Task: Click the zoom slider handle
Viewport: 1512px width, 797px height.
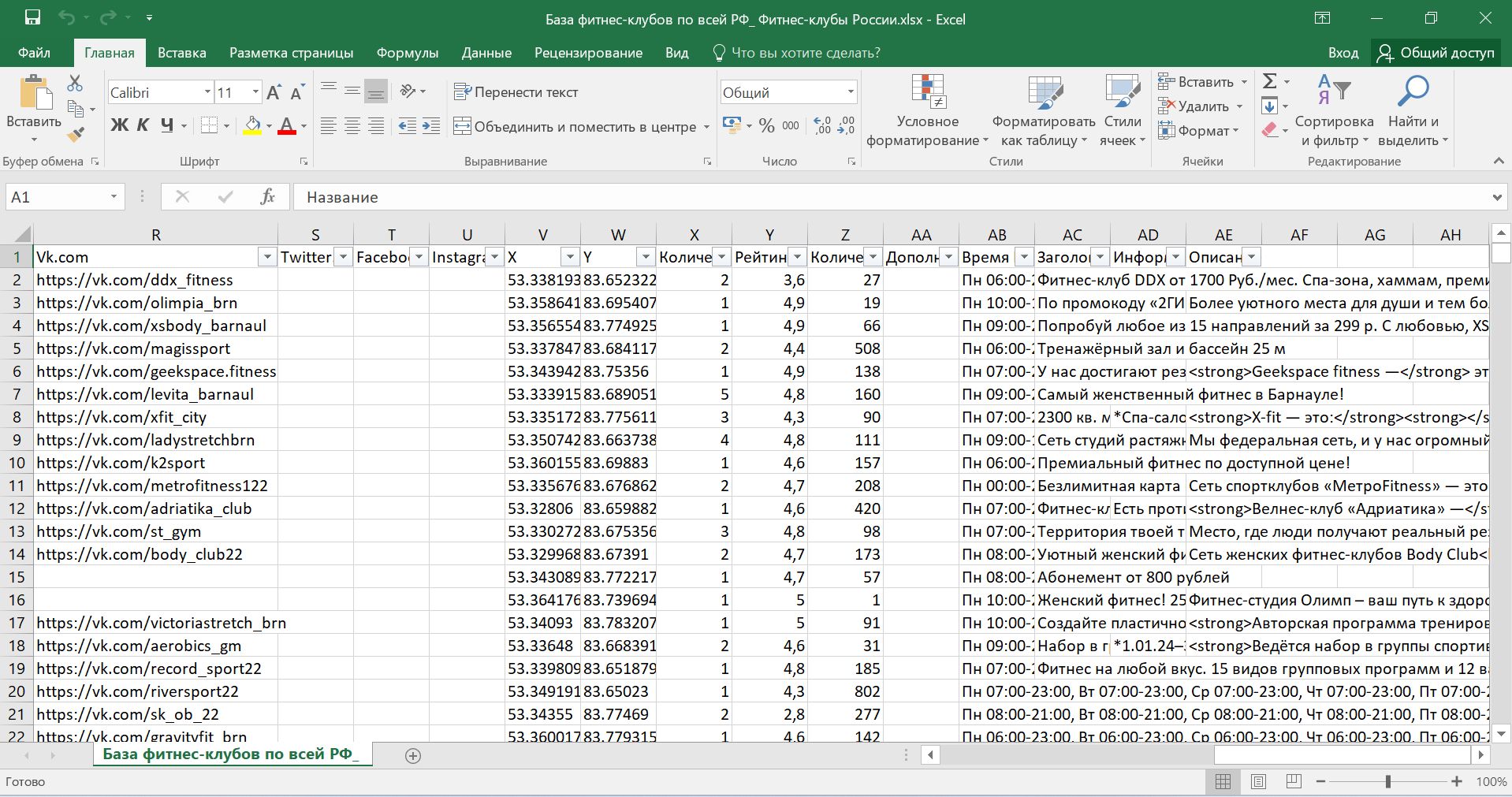Action: pyautogui.click(x=1387, y=781)
